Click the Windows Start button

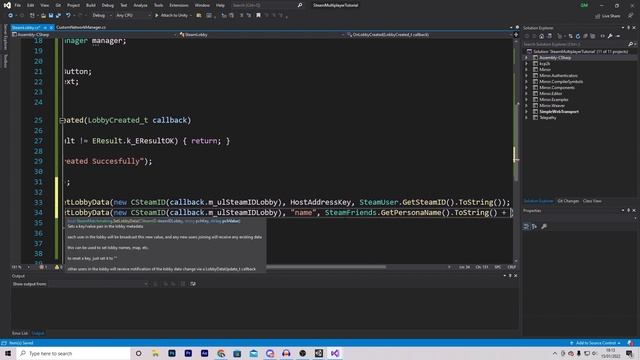pyautogui.click(x=8, y=353)
